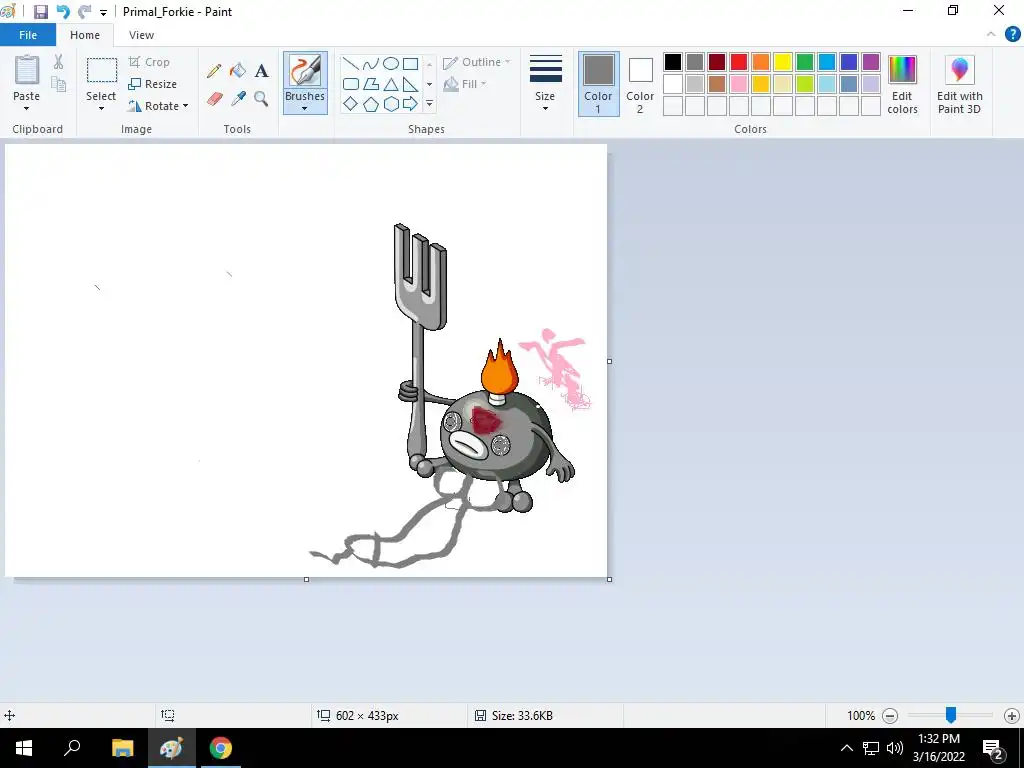1024x768 pixels.
Task: Choose the Oval shape
Action: pyautogui.click(x=391, y=63)
